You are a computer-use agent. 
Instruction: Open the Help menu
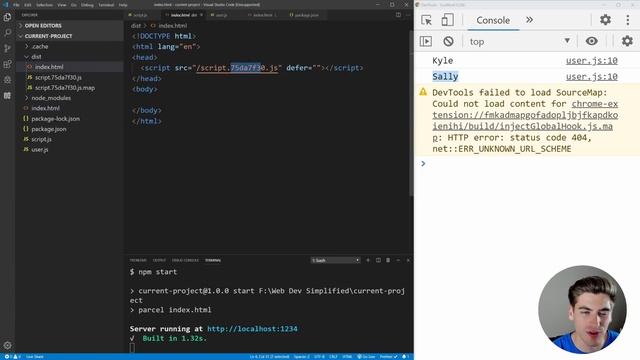[123, 5]
